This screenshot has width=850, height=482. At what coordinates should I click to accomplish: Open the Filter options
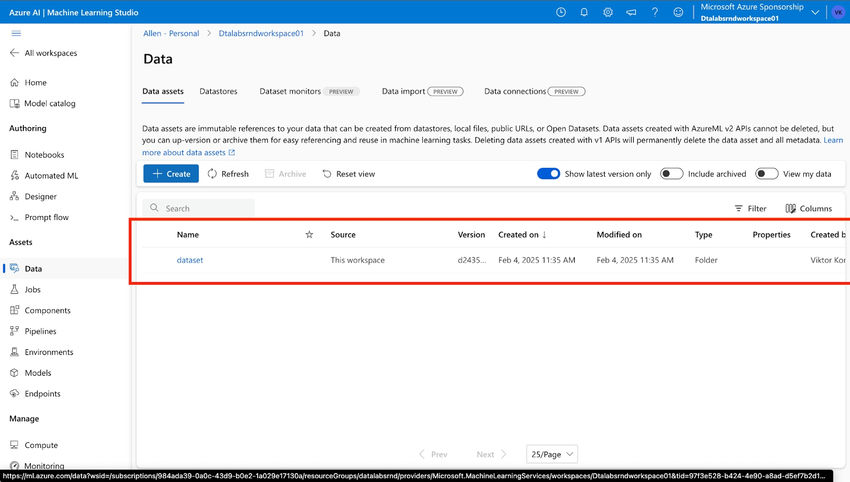click(750, 208)
